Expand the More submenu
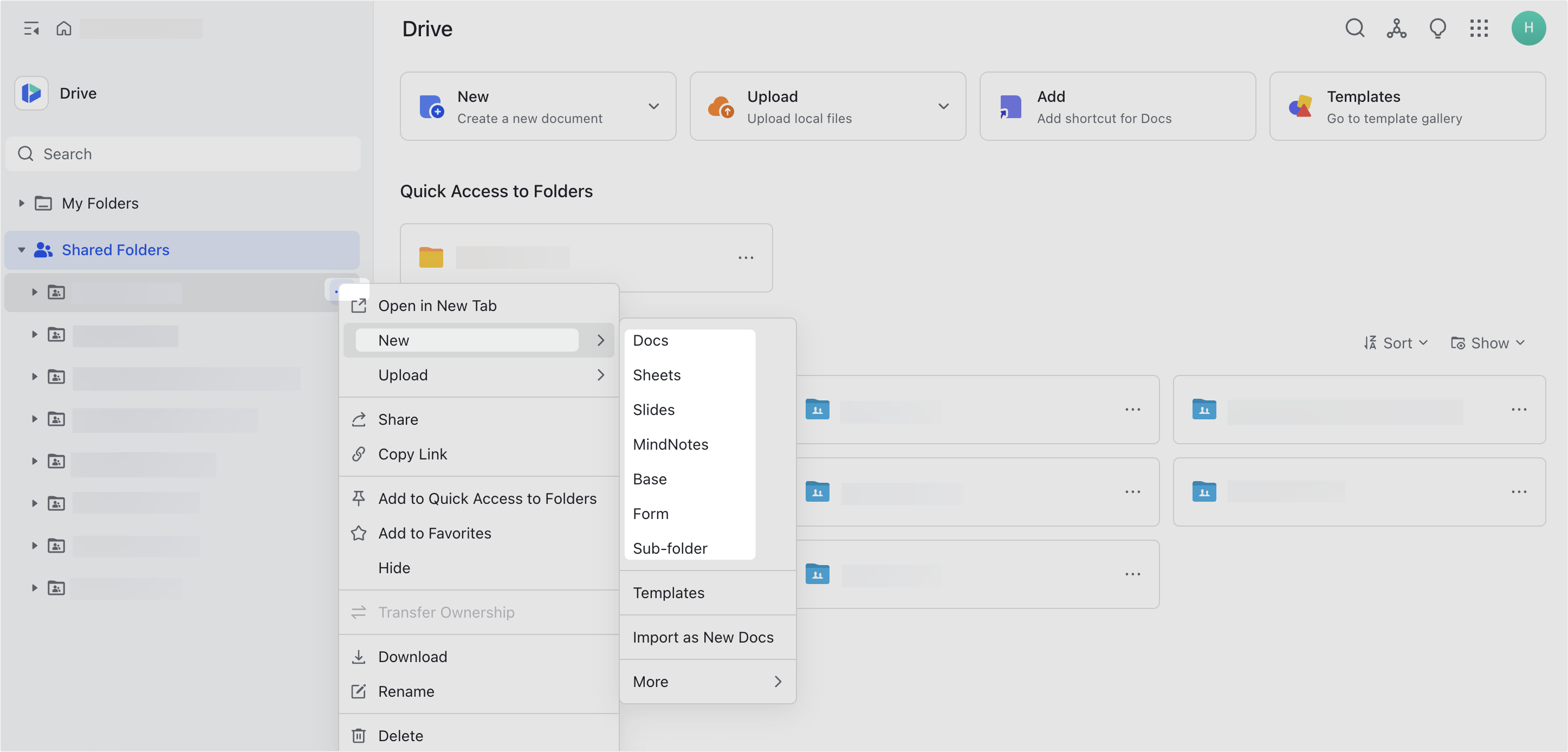Viewport: 1568px width, 752px height. pyautogui.click(x=707, y=682)
